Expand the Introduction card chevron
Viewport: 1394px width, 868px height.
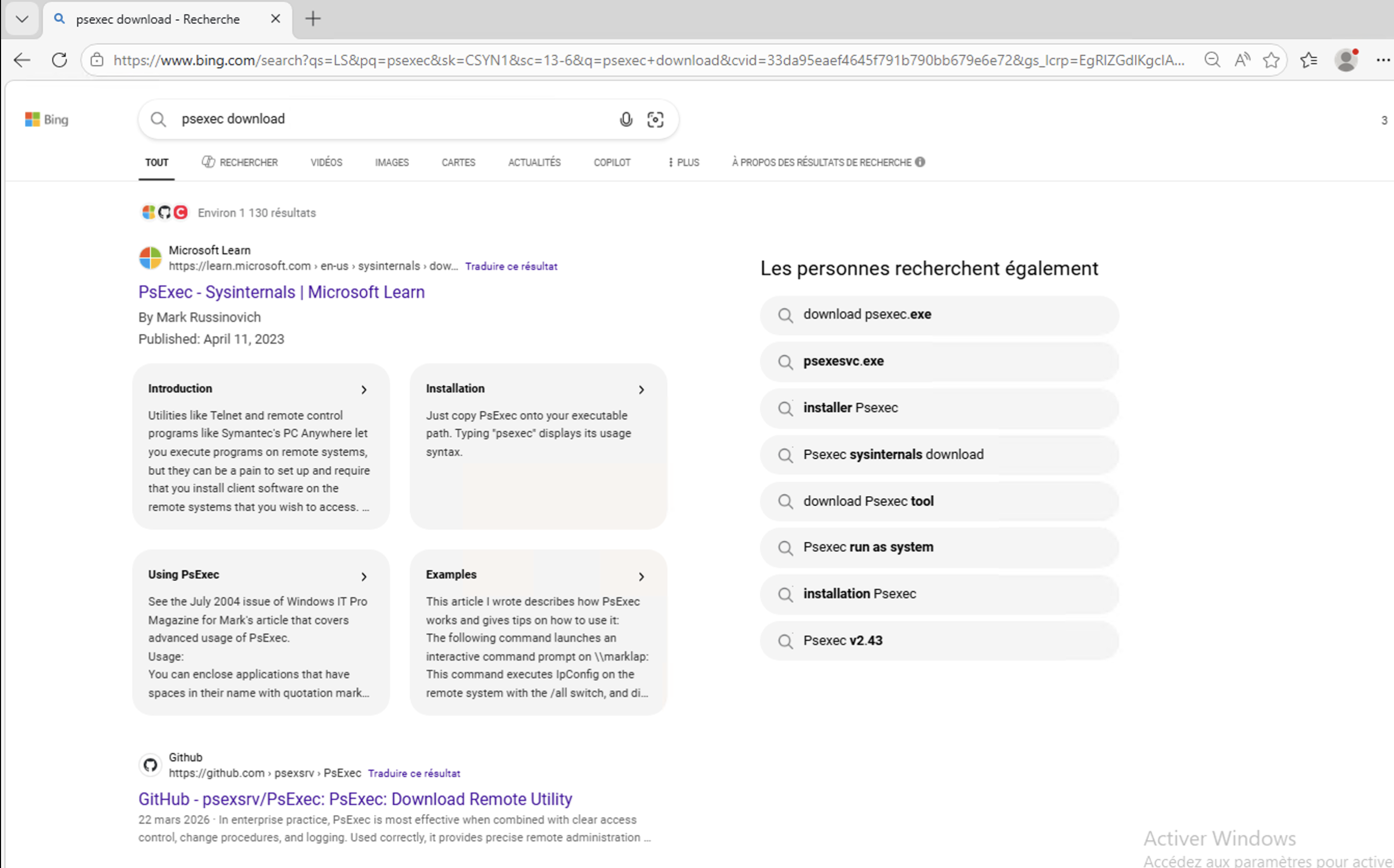(364, 390)
